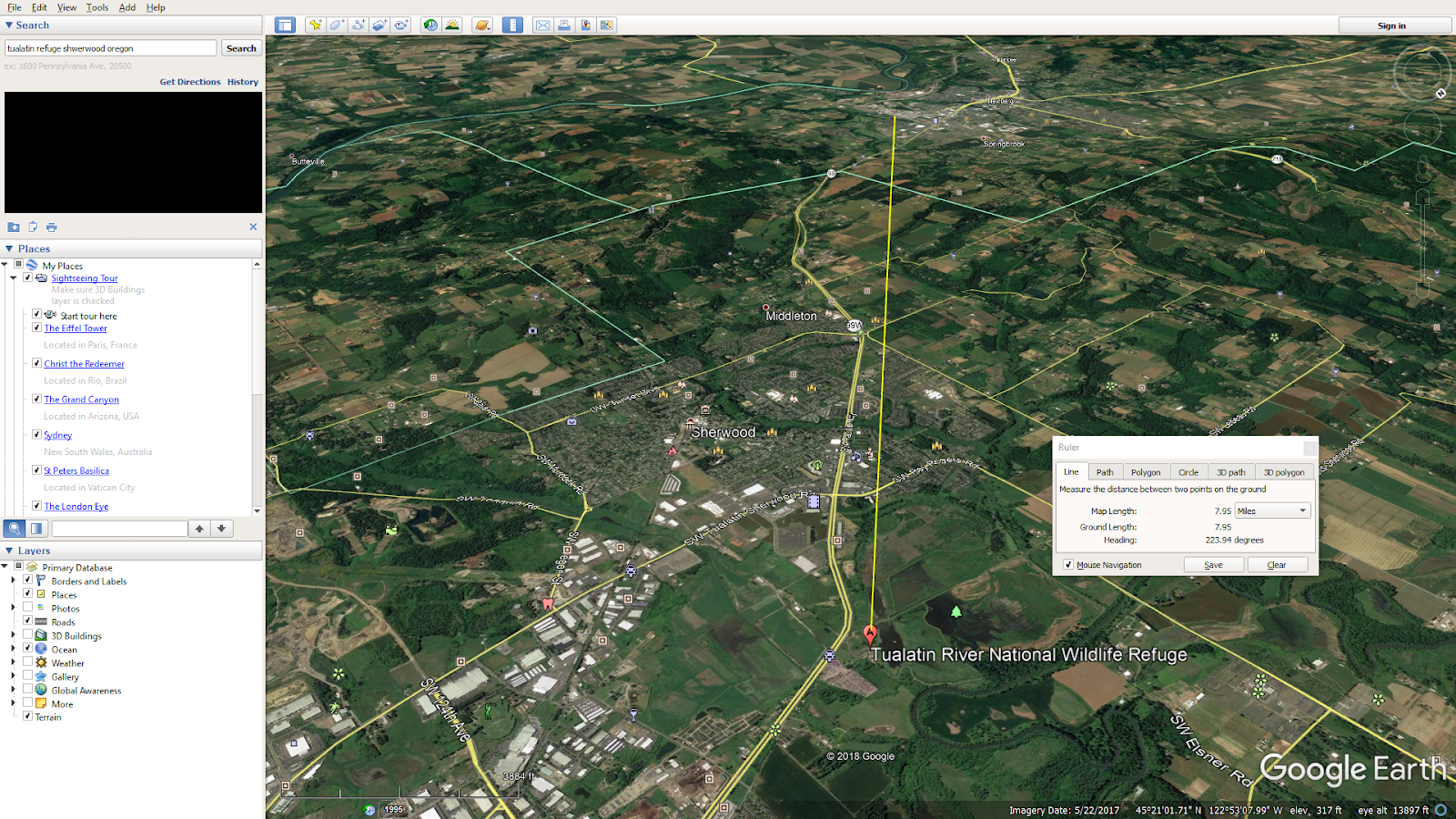Toggle the sidebar visibility button
Screen dimensions: 1456x819
[286, 25]
